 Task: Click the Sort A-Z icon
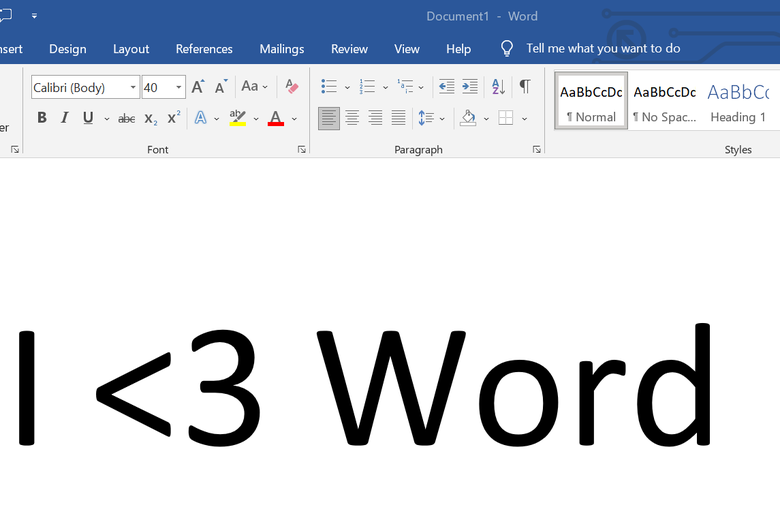click(x=498, y=87)
